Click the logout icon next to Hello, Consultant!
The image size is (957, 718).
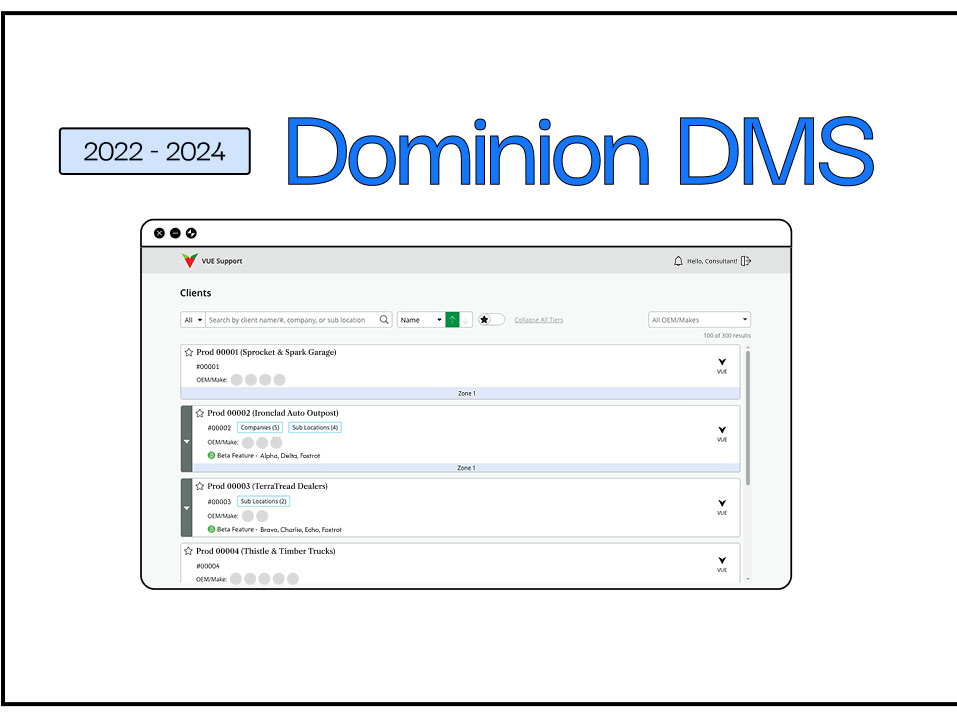(x=746, y=261)
